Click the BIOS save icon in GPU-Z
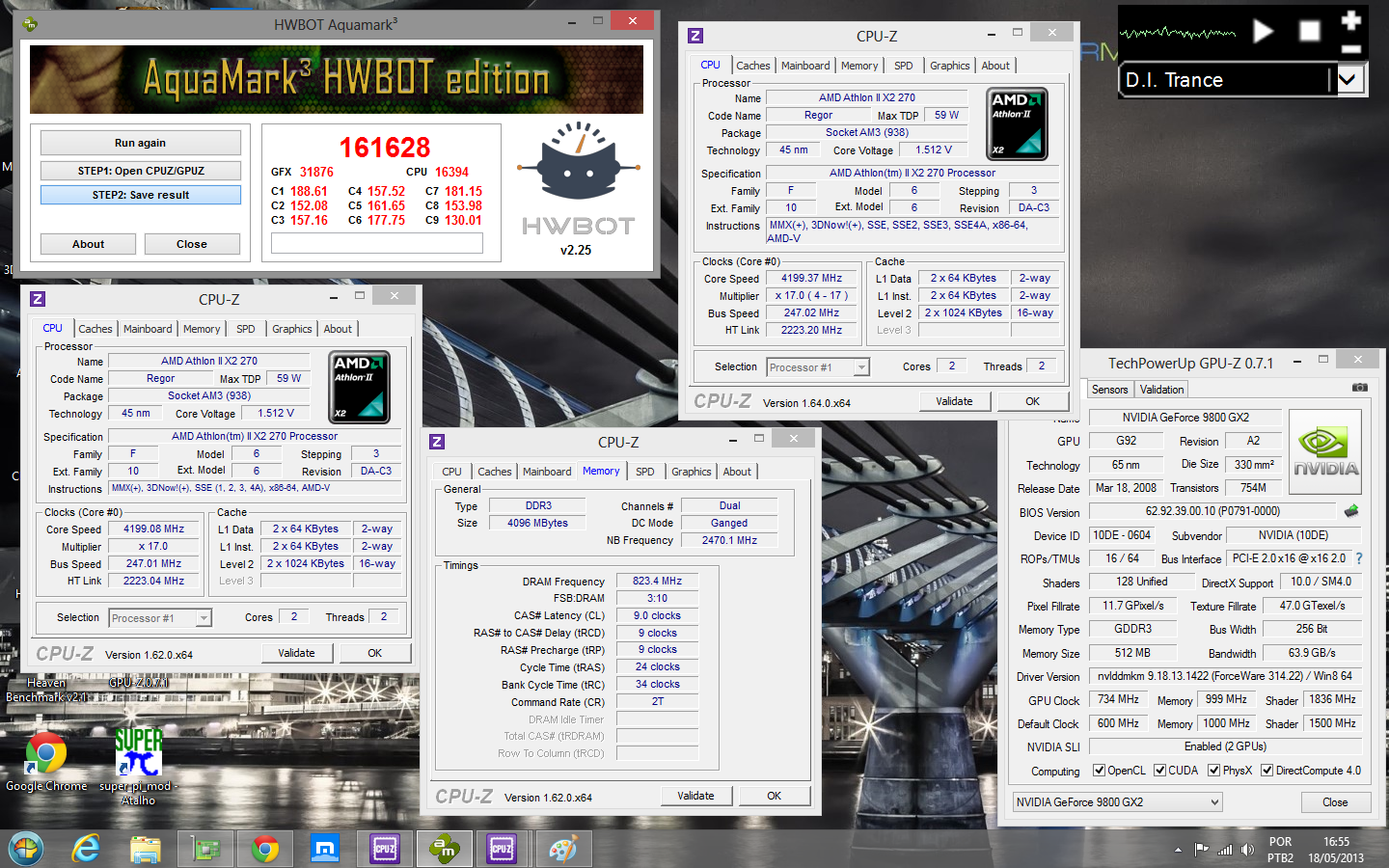The image size is (1389, 868). tap(1350, 510)
